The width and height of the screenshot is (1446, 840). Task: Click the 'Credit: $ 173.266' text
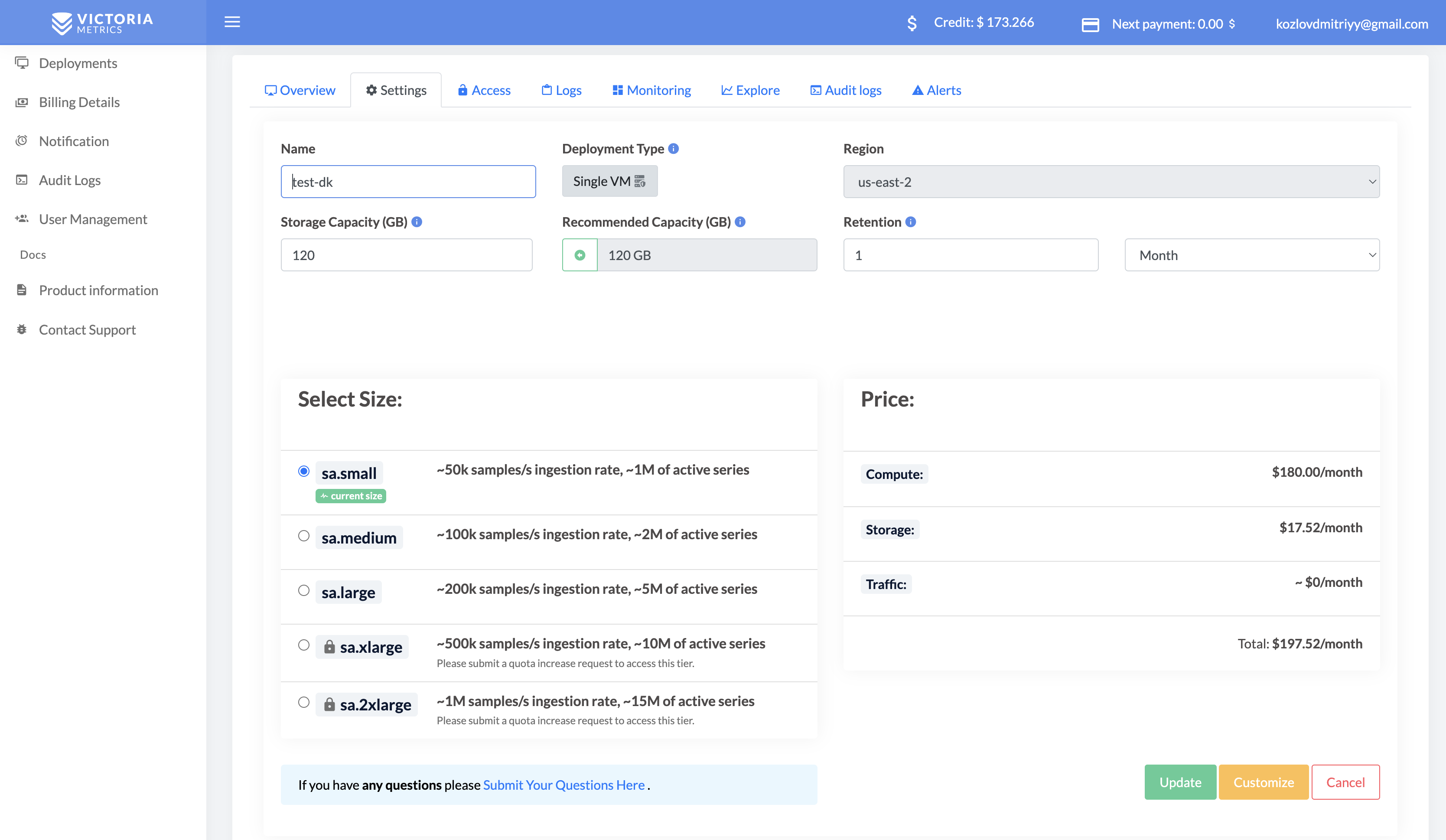coord(984,22)
